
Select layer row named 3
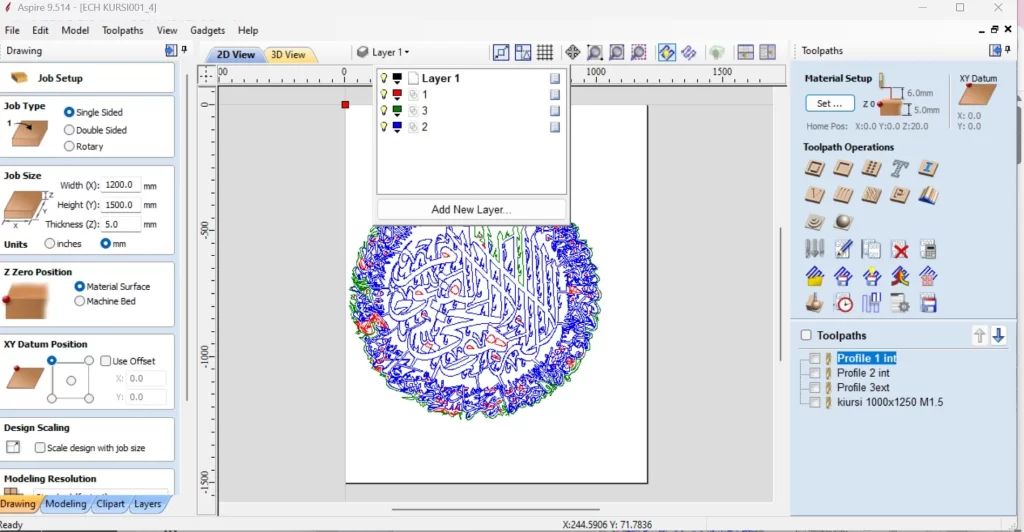click(470, 111)
